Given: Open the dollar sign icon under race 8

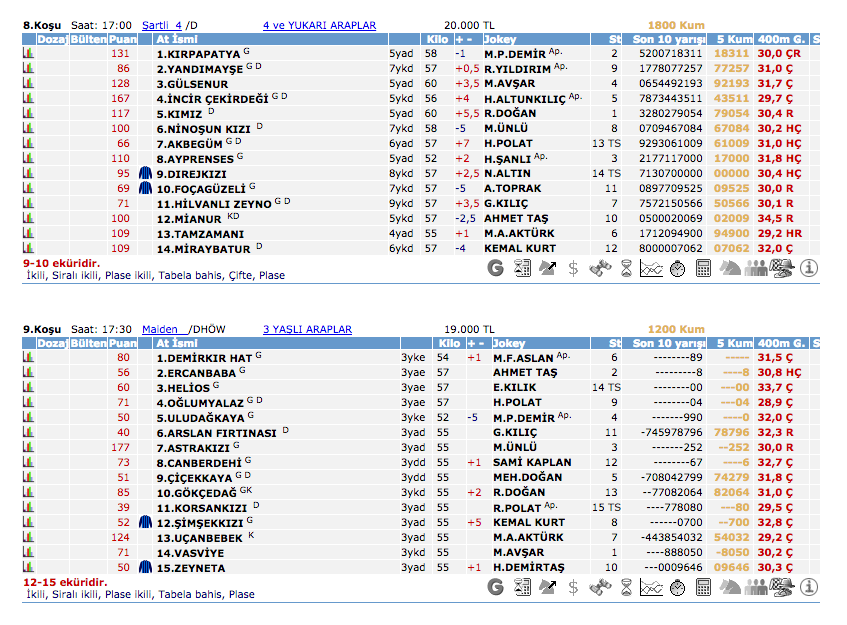Looking at the screenshot, I should (x=573, y=267).
